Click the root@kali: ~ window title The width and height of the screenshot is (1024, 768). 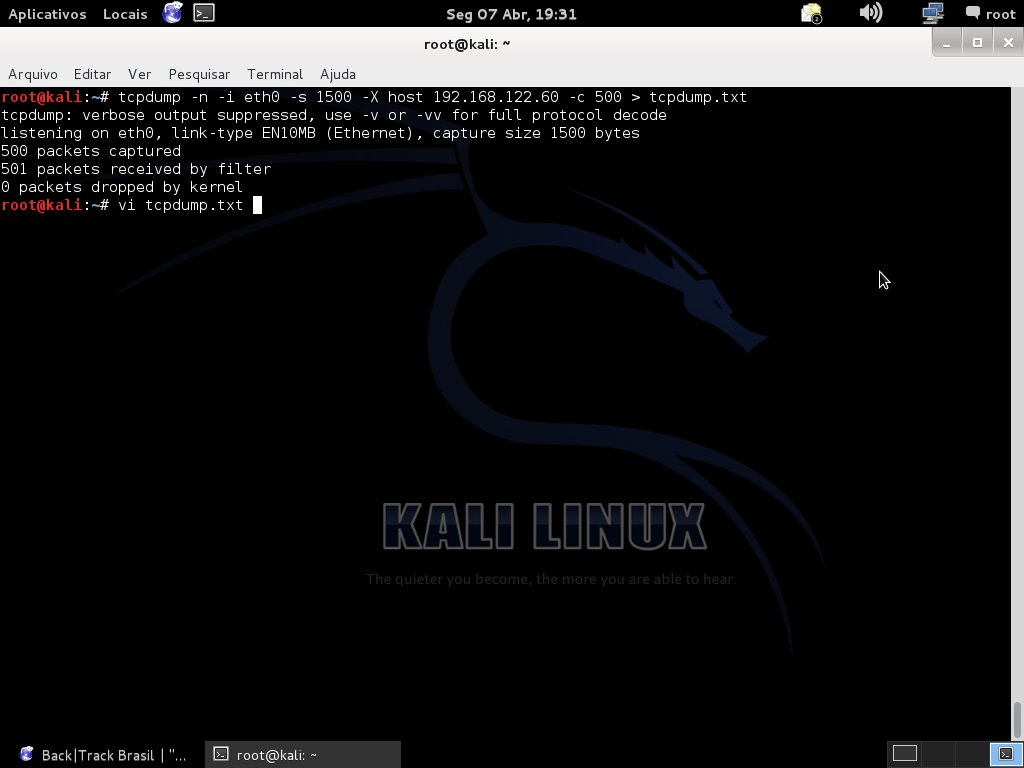pos(467,44)
